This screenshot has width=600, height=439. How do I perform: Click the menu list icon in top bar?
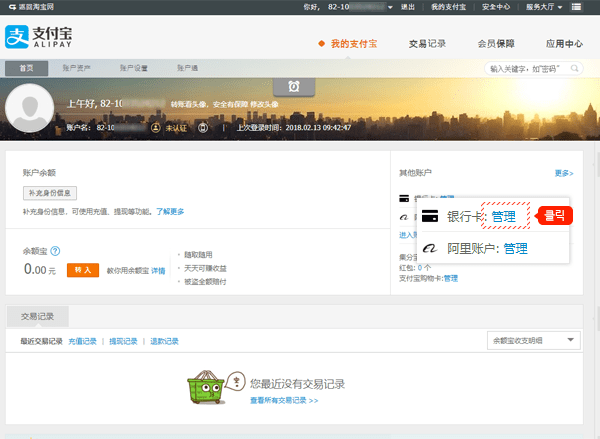pyautogui.click(x=576, y=7)
